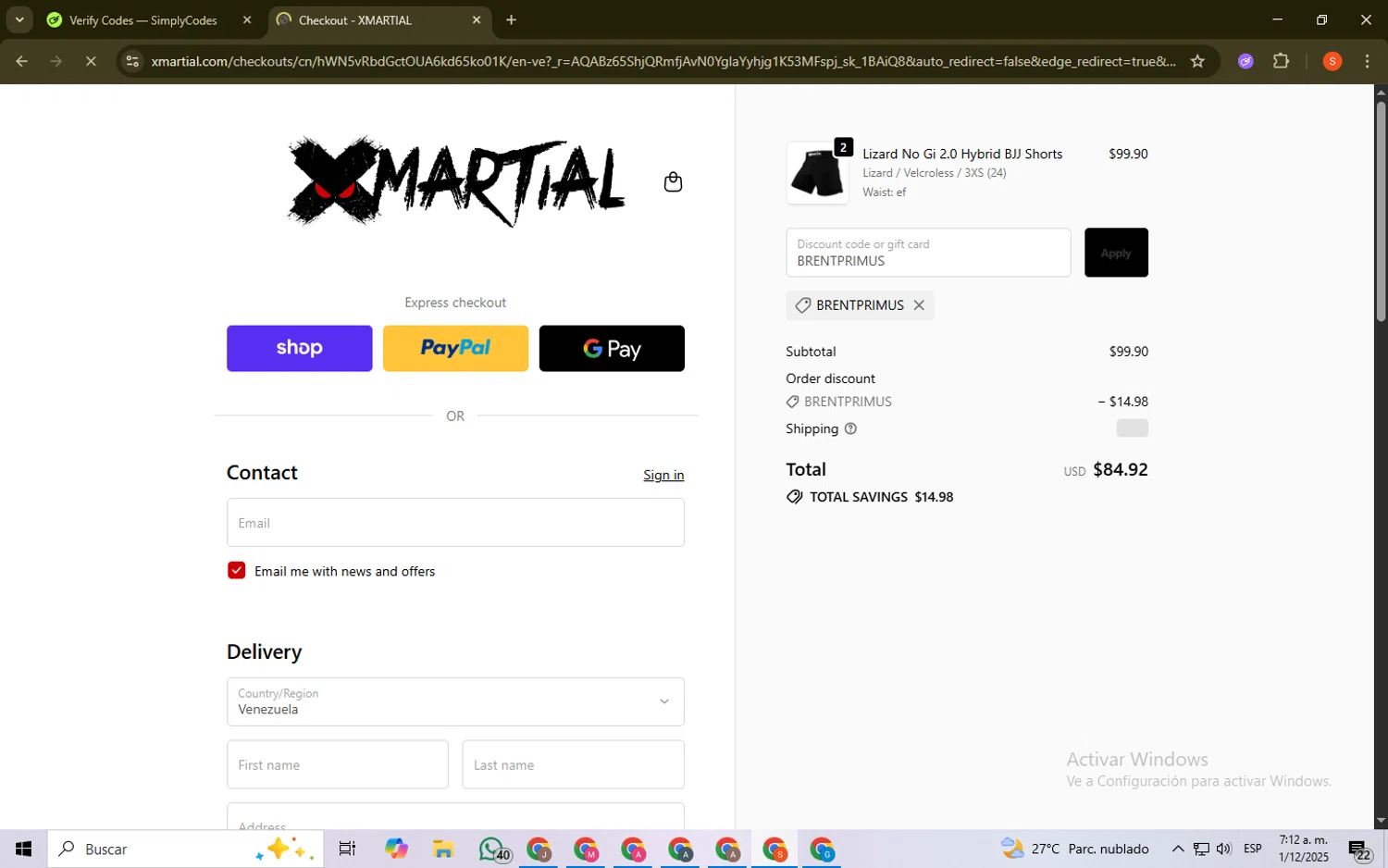1388x868 pixels.
Task: Open the shopping bag cart icon
Action: [x=673, y=182]
